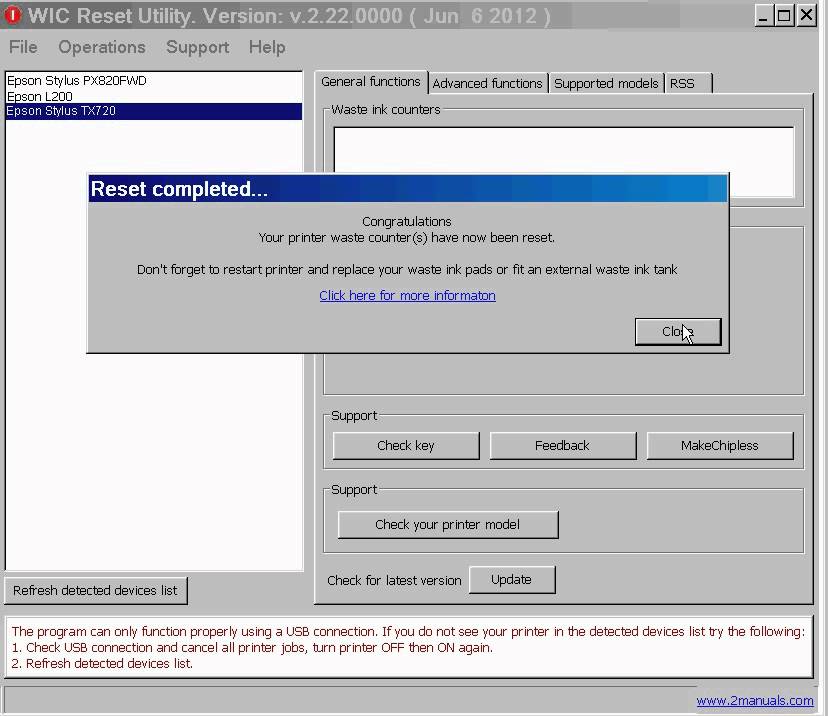This screenshot has width=828, height=716.
Task: Click the Reset completed dialog title bar
Action: click(x=408, y=189)
